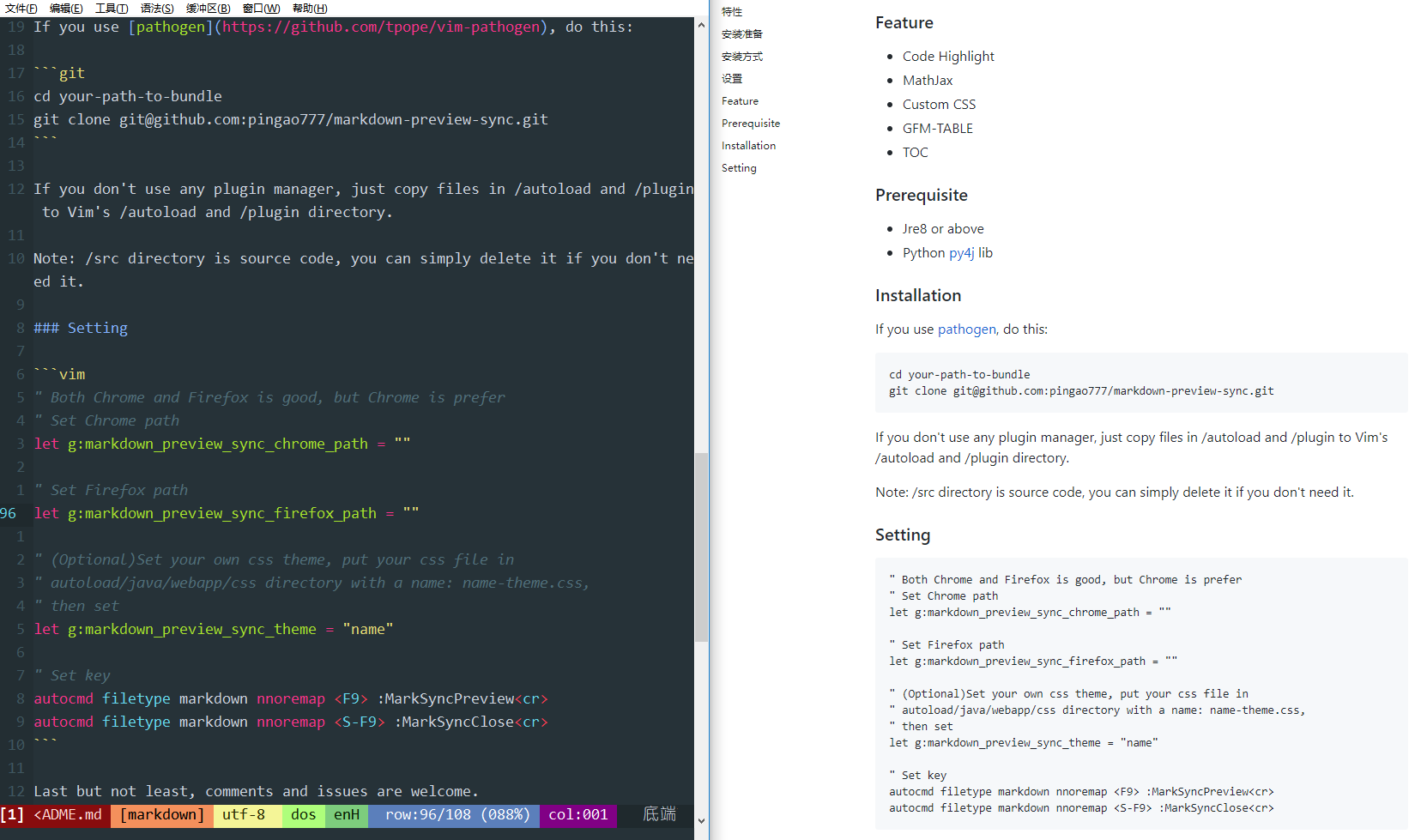
Task: Click the 'MathJax' list item
Action: (x=928, y=81)
